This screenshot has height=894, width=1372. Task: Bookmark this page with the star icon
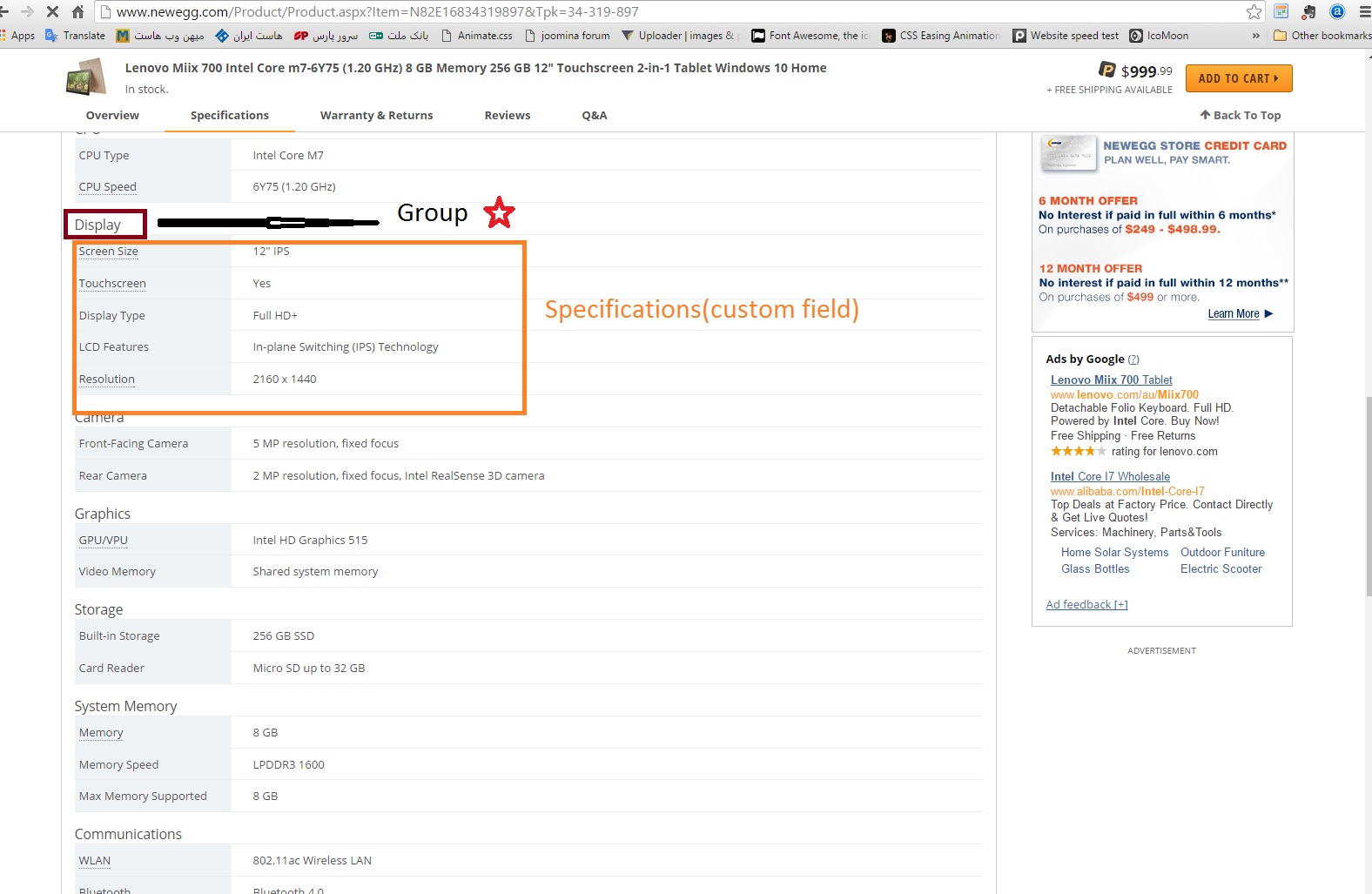pyautogui.click(x=1254, y=11)
